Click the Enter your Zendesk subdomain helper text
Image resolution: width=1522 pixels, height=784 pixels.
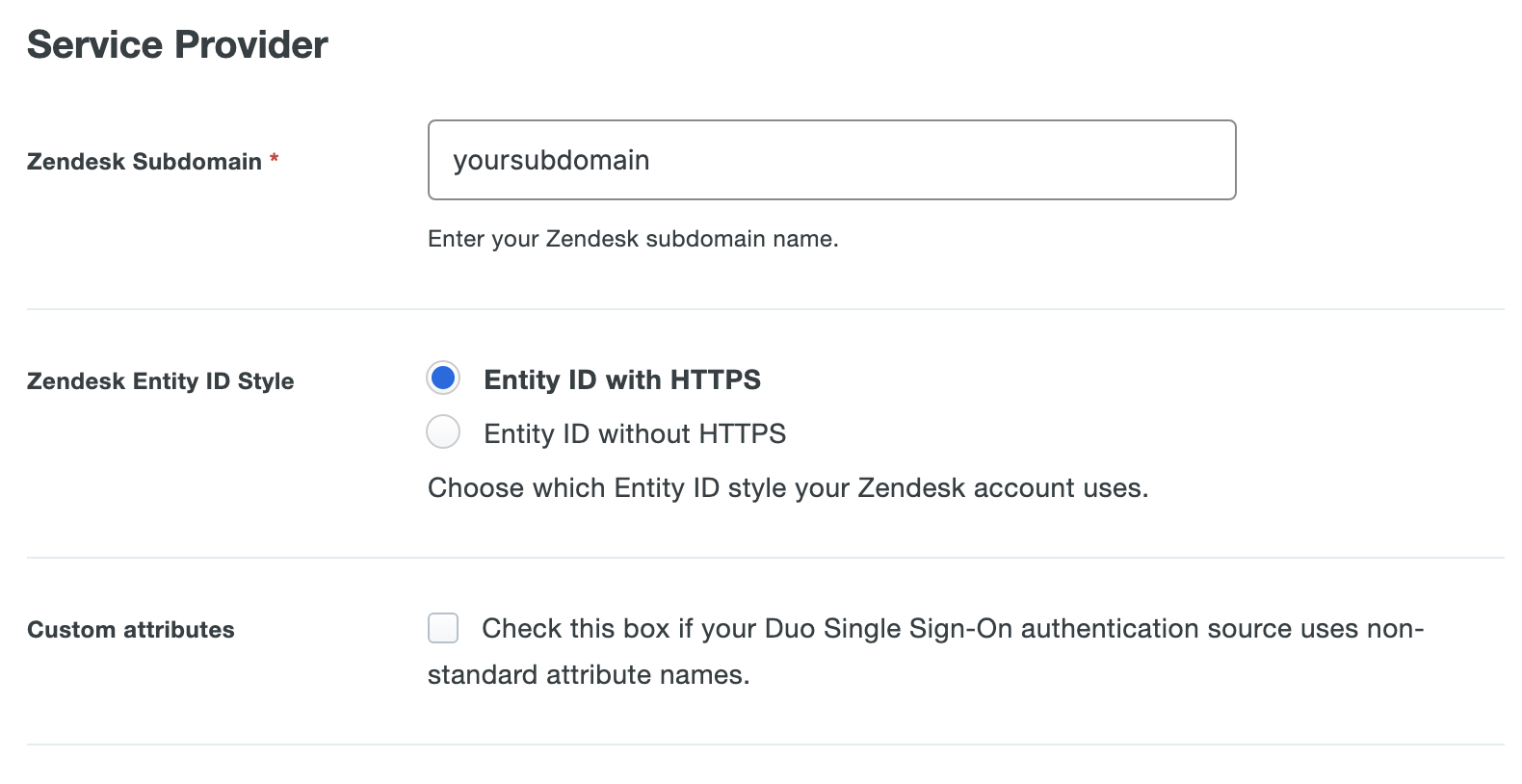[x=632, y=239]
